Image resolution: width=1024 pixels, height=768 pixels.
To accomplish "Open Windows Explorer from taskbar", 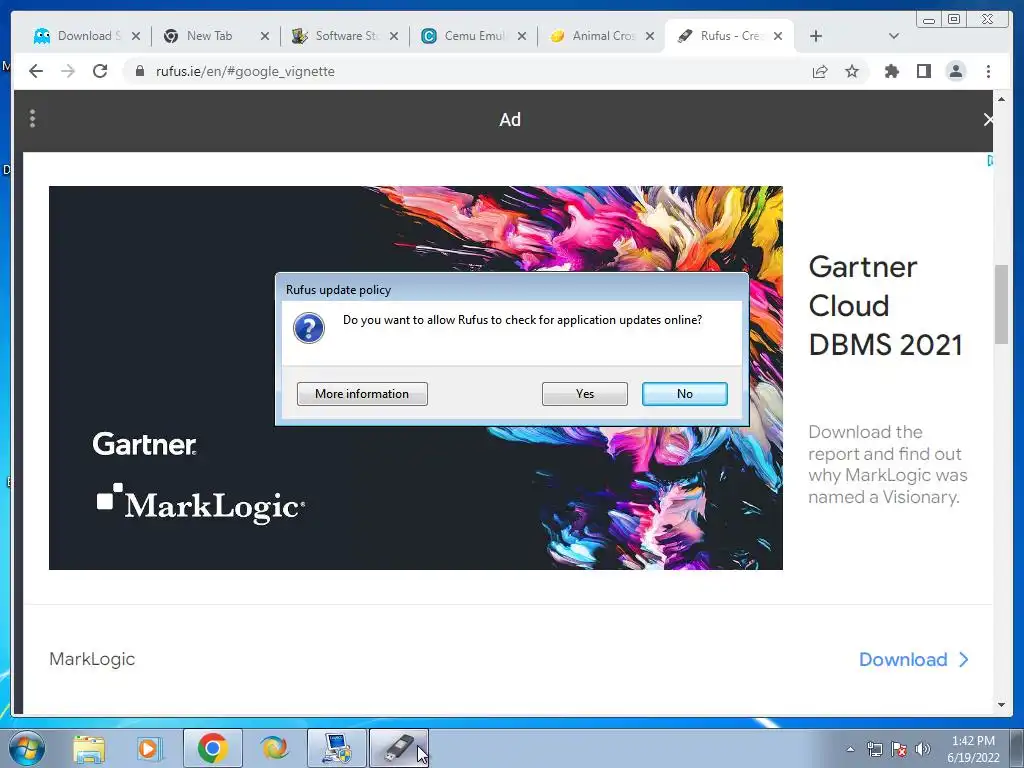I will tap(89, 748).
